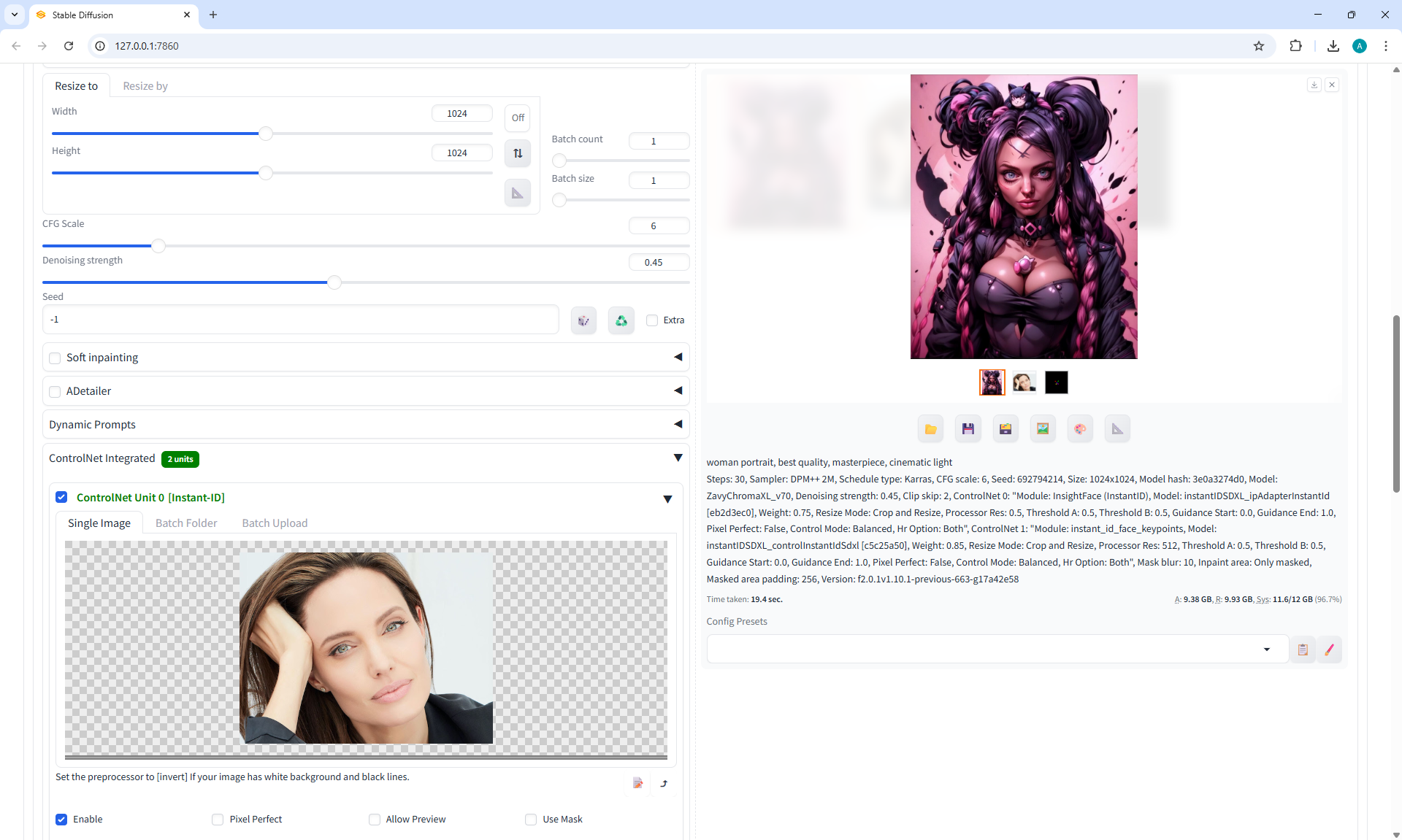Click the clipboard icon beside Config Presets
The width and height of the screenshot is (1402, 840).
click(x=1303, y=650)
